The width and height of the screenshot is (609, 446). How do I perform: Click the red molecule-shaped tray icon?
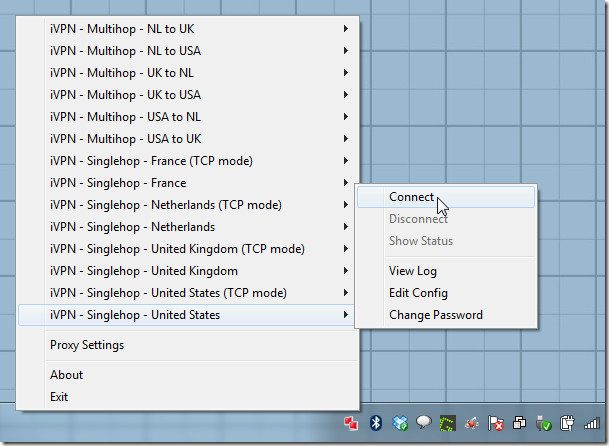(x=472, y=423)
